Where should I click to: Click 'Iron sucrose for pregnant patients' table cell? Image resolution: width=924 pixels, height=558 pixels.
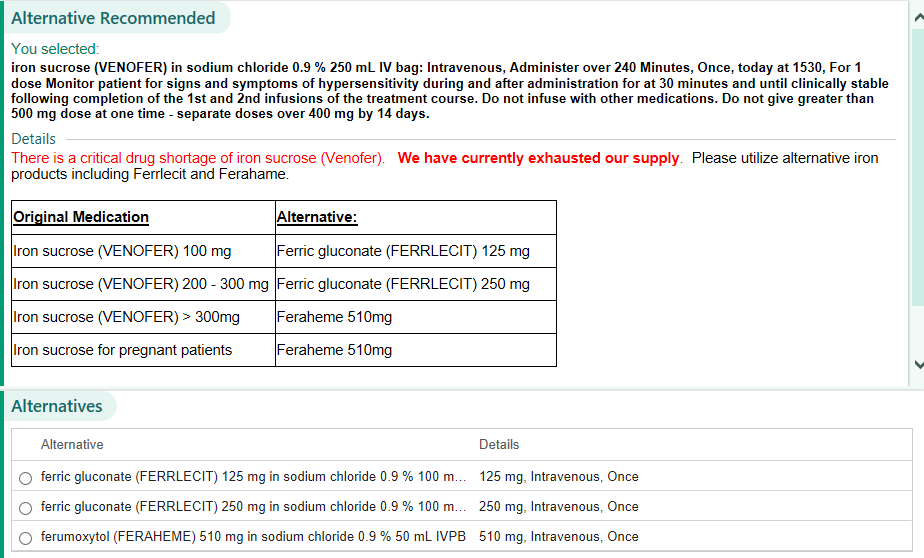point(122,350)
